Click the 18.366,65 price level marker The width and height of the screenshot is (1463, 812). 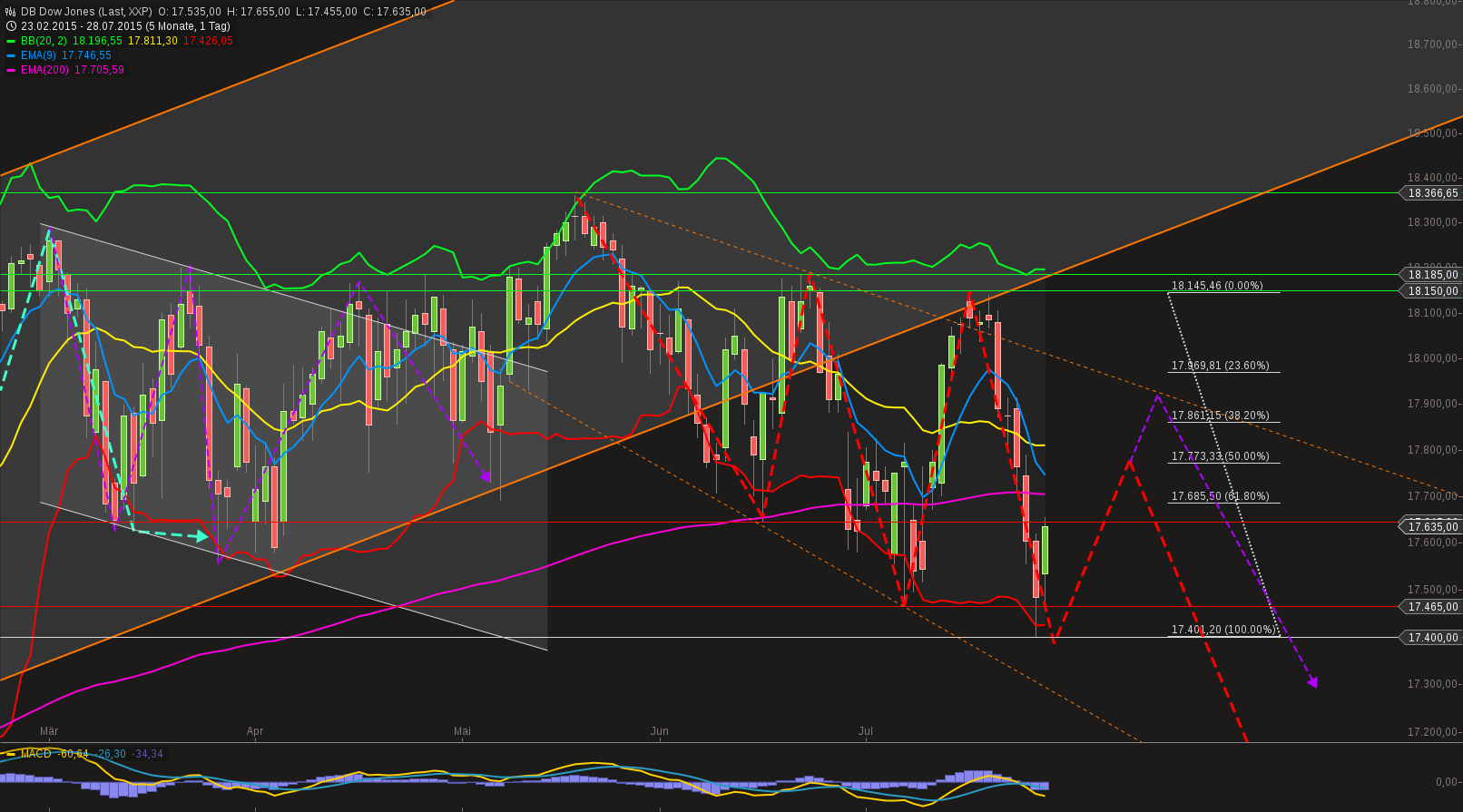tap(1431, 193)
